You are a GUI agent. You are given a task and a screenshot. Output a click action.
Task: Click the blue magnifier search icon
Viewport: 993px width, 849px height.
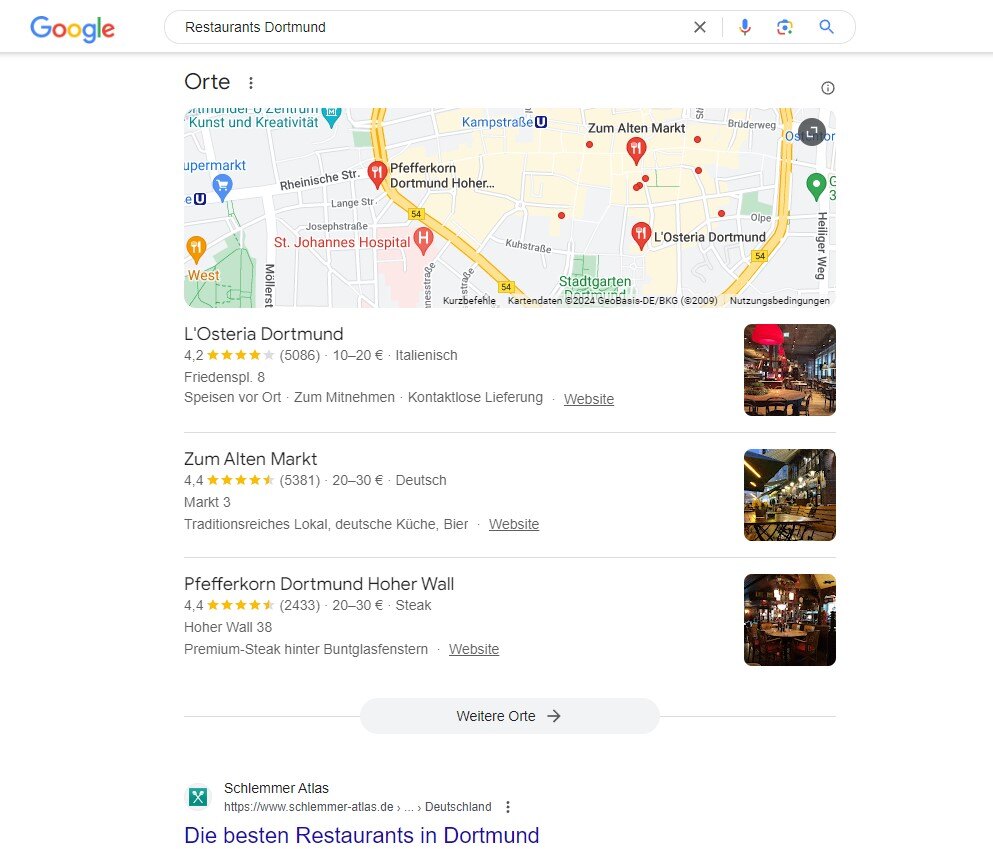tap(826, 27)
